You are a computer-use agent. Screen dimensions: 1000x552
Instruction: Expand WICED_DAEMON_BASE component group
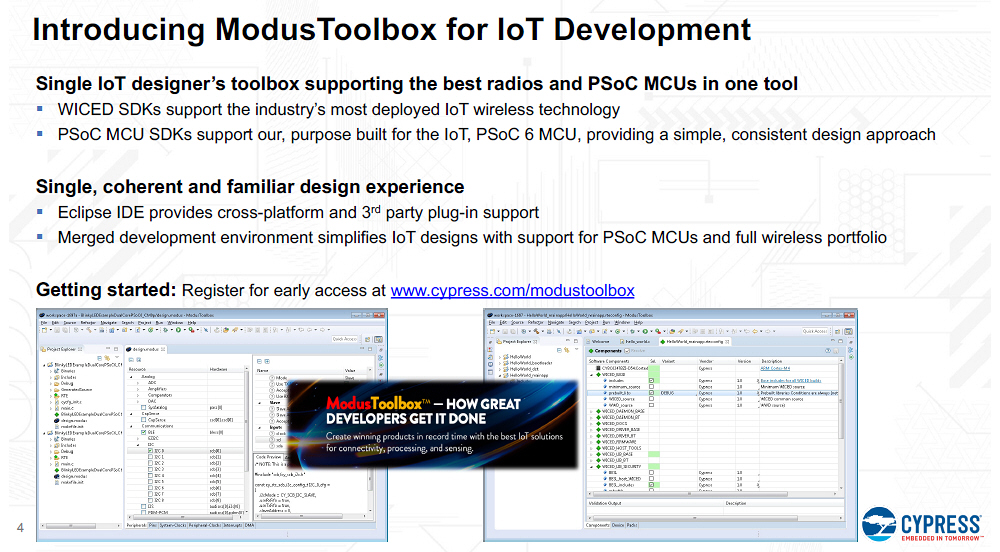[592, 411]
